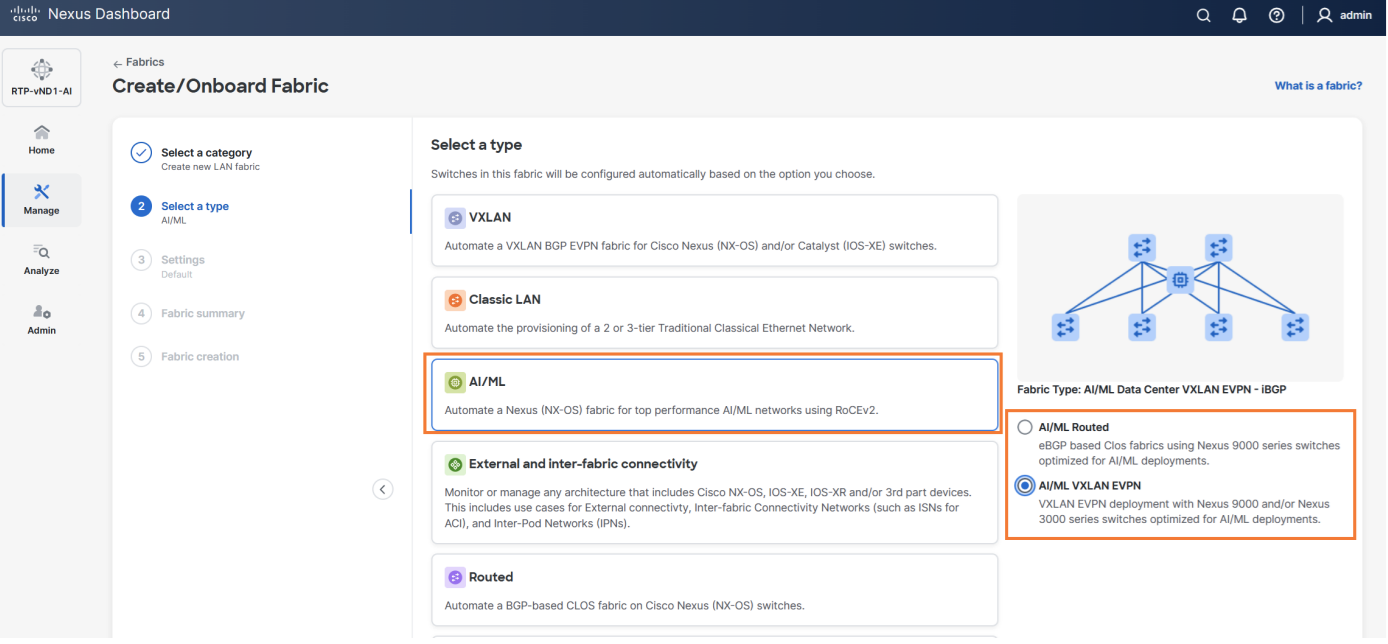Click the External connectivity card icon
This screenshot has width=1388, height=644.
pos(455,464)
